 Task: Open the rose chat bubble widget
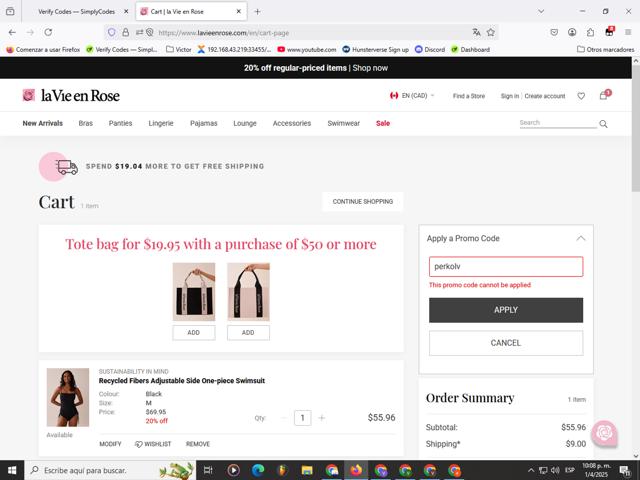[x=604, y=433]
